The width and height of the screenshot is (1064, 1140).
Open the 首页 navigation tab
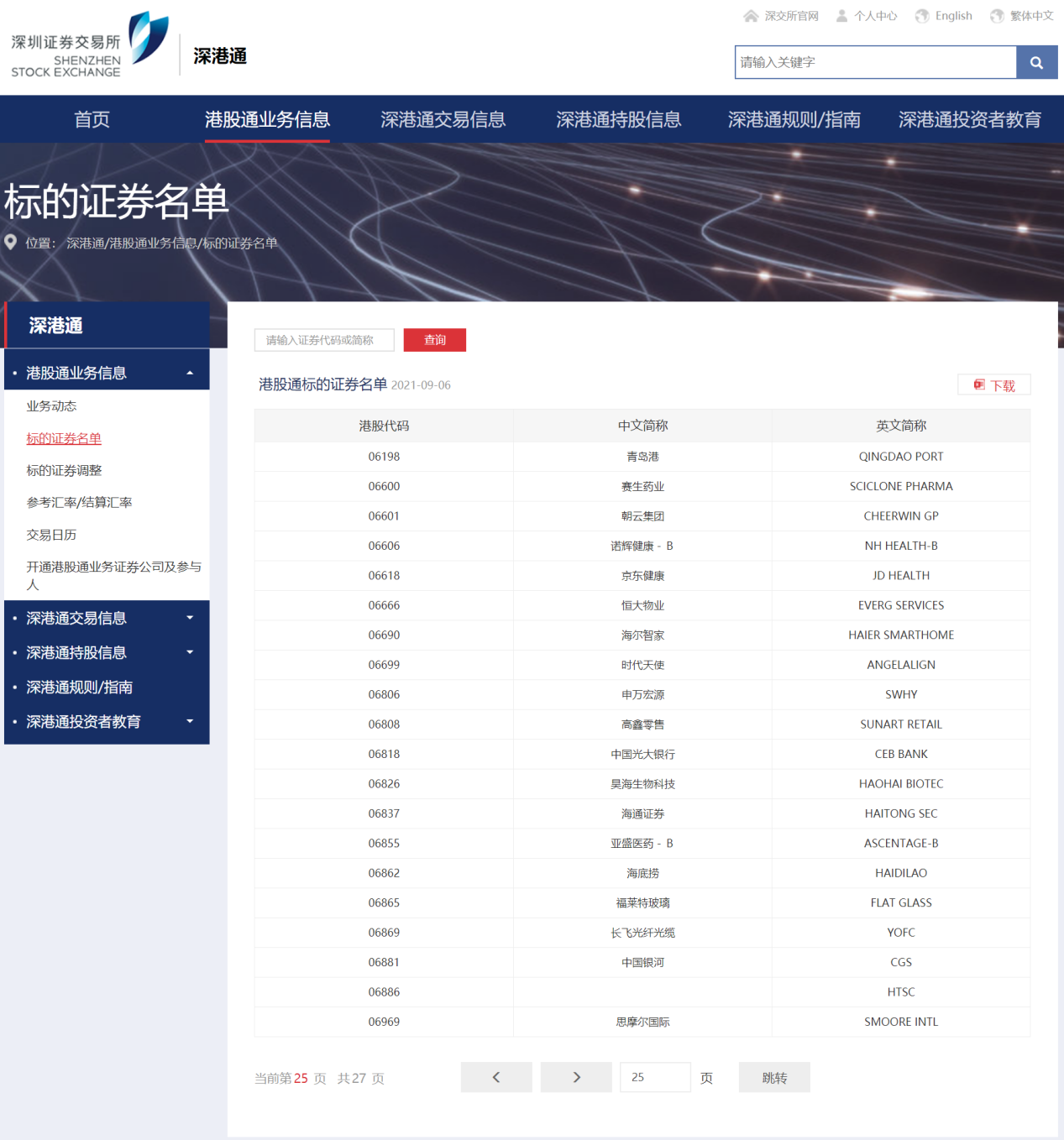click(x=92, y=119)
